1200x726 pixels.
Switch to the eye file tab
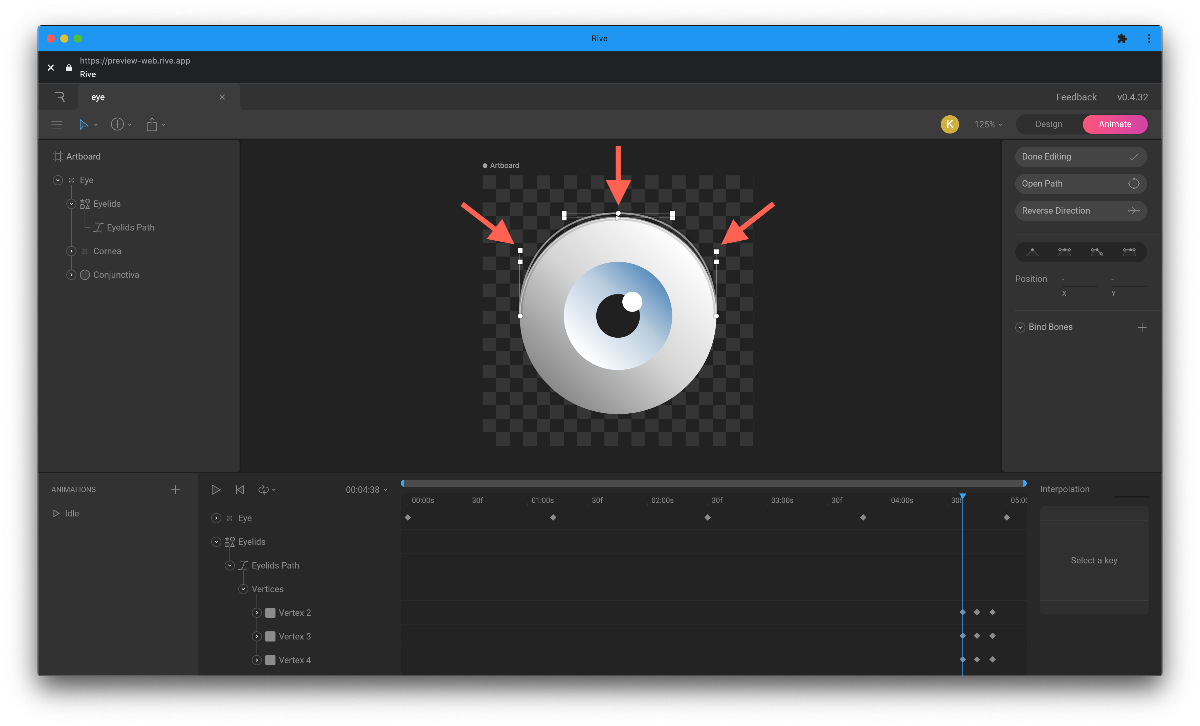[x=159, y=97]
